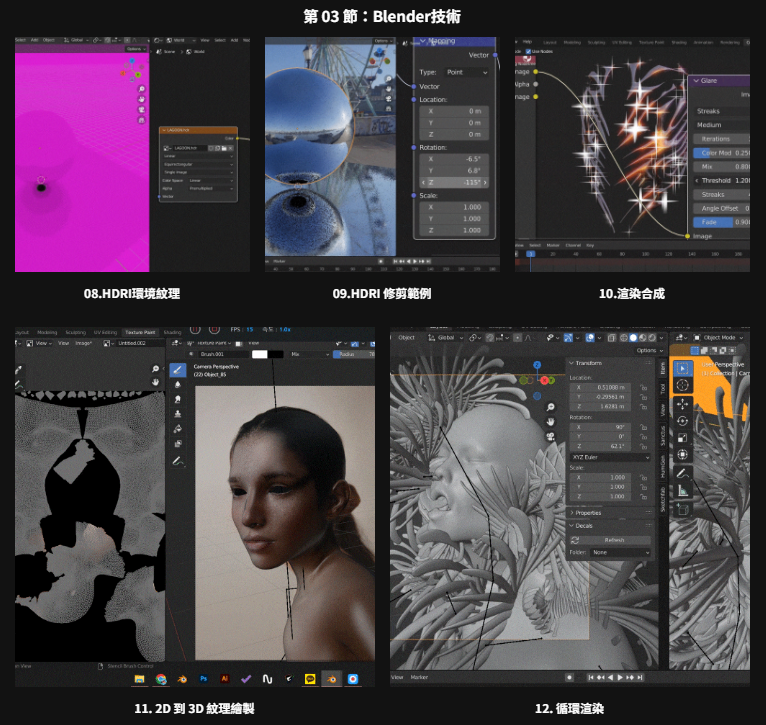Select the Select Box tool in screenshot 12
766x725 pixels.
click(682, 368)
